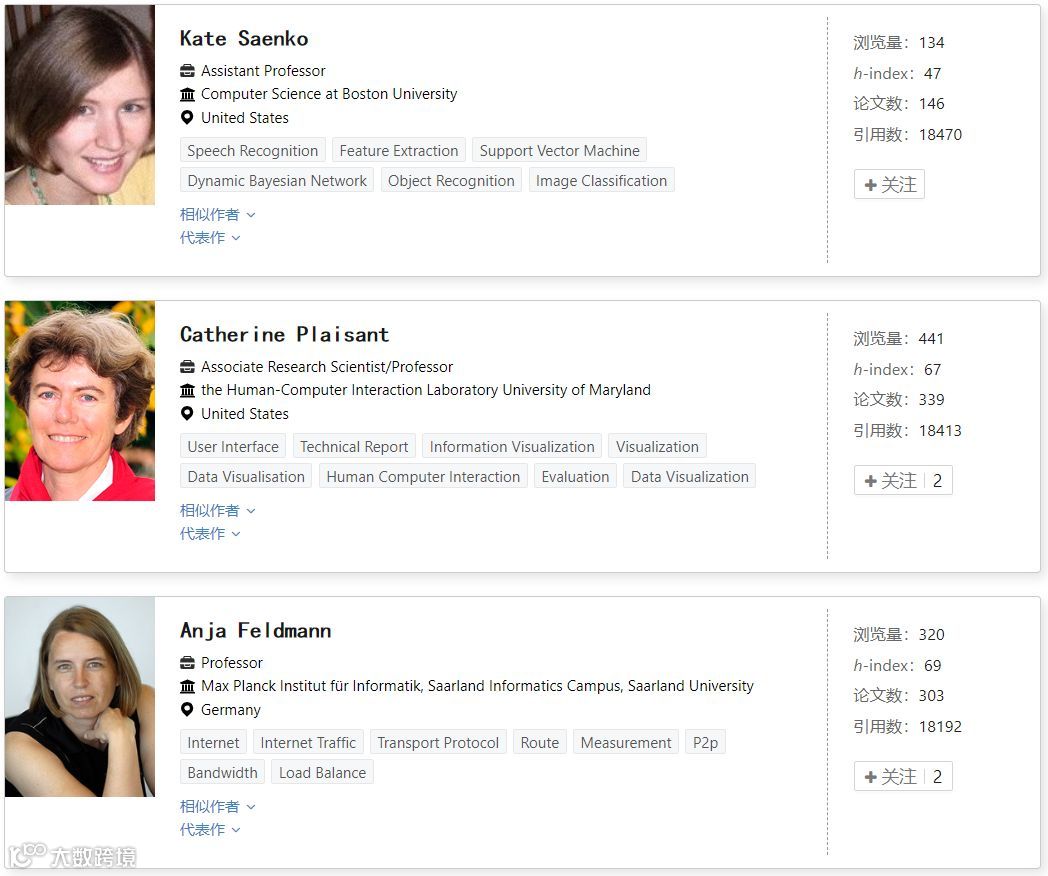This screenshot has width=1048, height=876.
Task: Click Catherine Plaisant's profile photo
Action: click(80, 401)
